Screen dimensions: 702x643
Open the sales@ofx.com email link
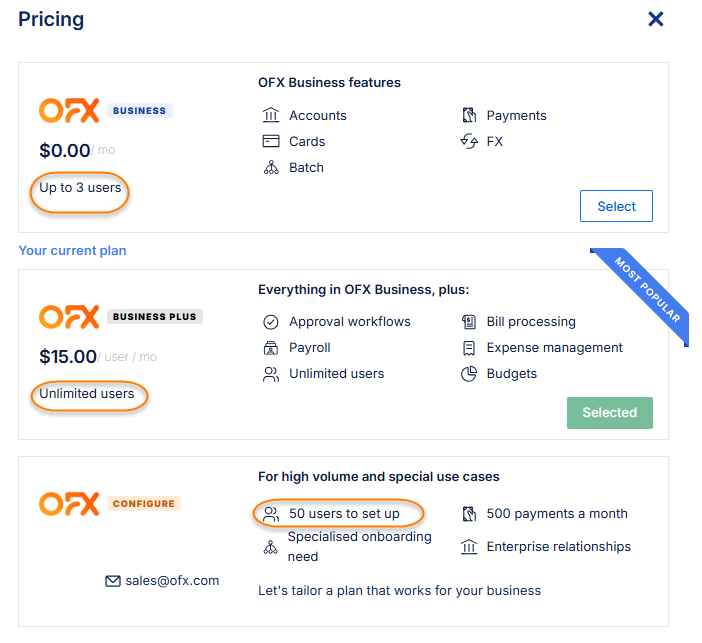coord(172,580)
